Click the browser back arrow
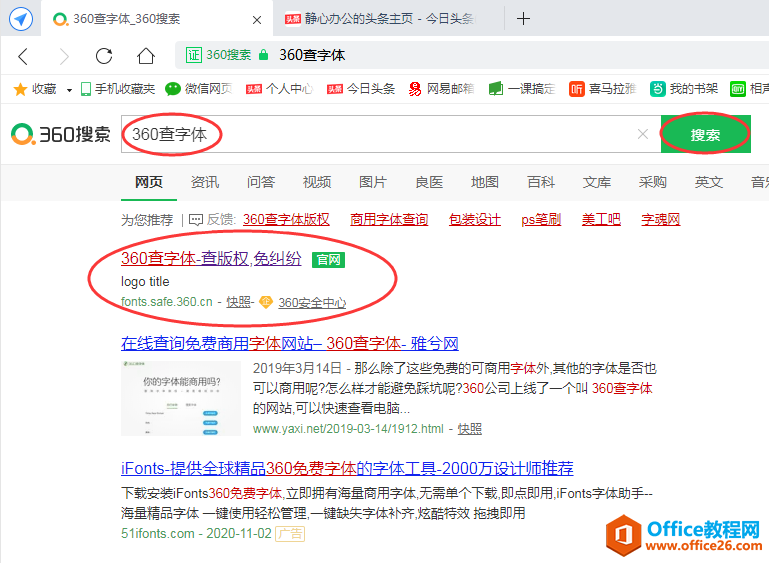This screenshot has width=769, height=563. point(24,55)
